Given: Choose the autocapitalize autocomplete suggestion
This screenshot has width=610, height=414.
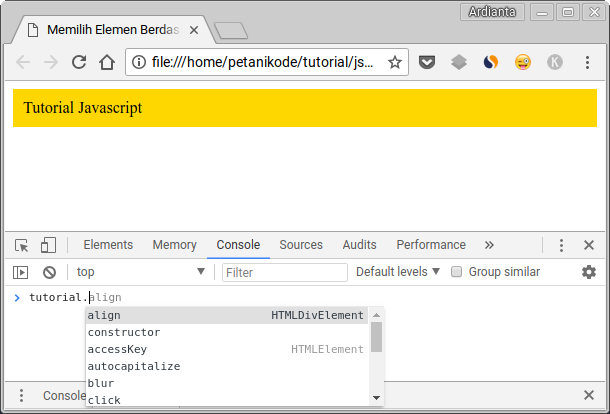Looking at the screenshot, I should click(226, 366).
